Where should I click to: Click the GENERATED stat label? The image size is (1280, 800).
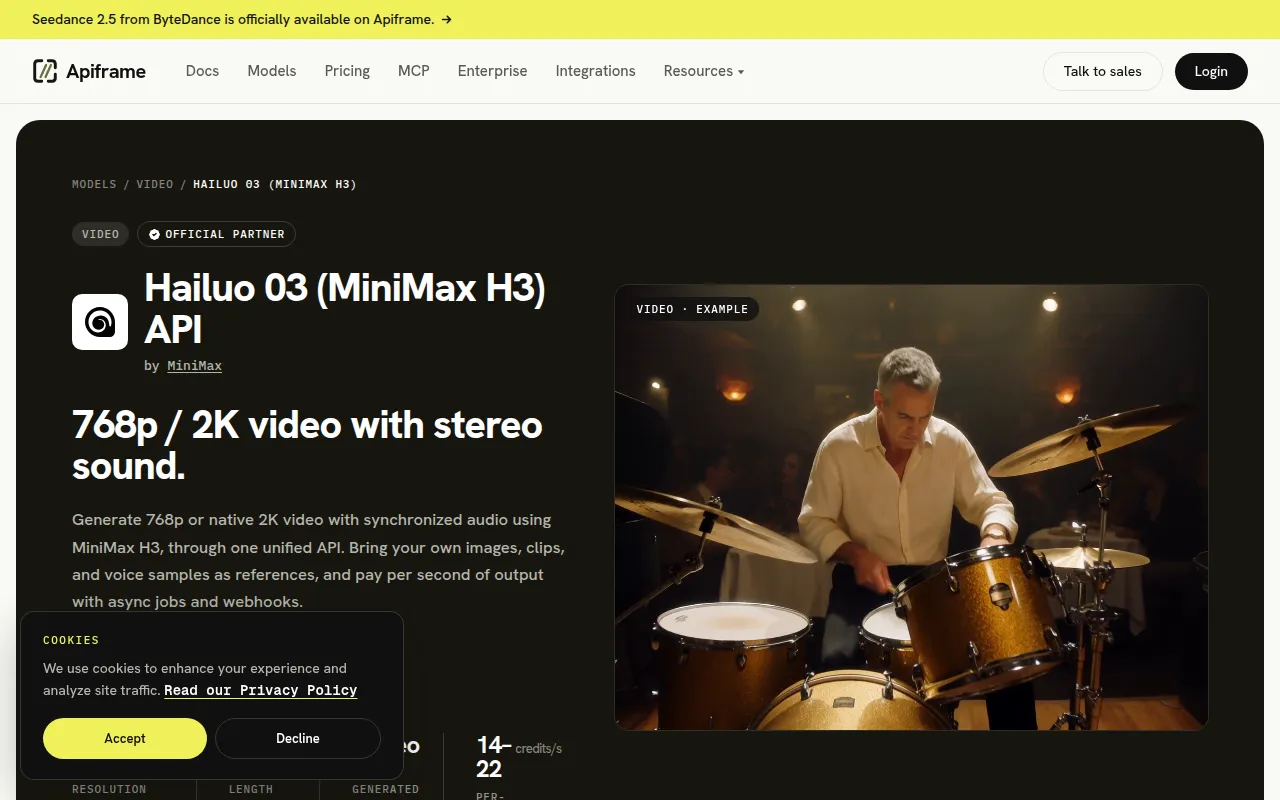[x=386, y=789]
